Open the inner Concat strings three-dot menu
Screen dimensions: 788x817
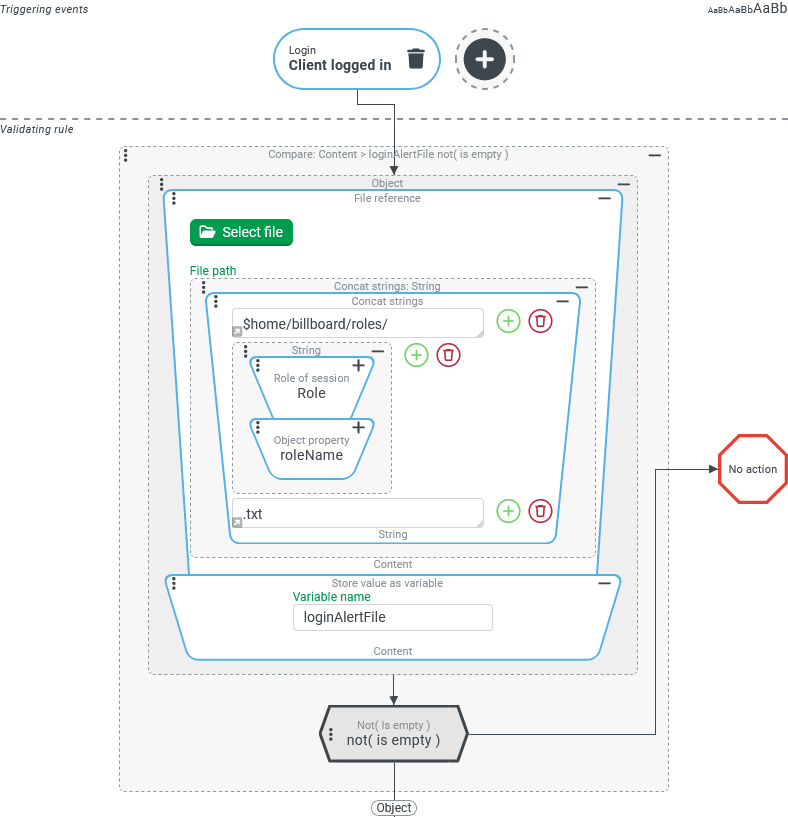216,301
